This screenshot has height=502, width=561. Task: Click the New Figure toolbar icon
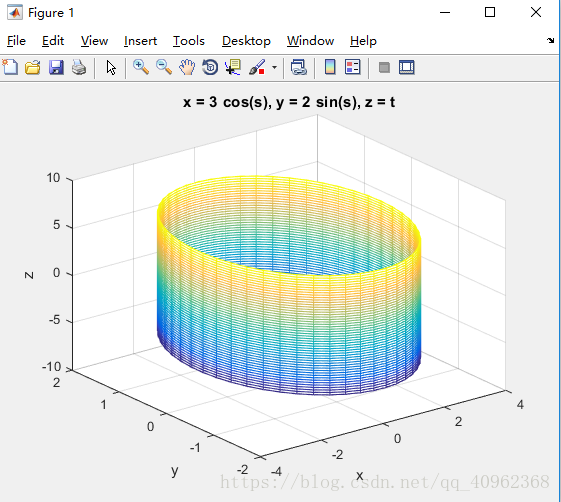[x=10, y=67]
